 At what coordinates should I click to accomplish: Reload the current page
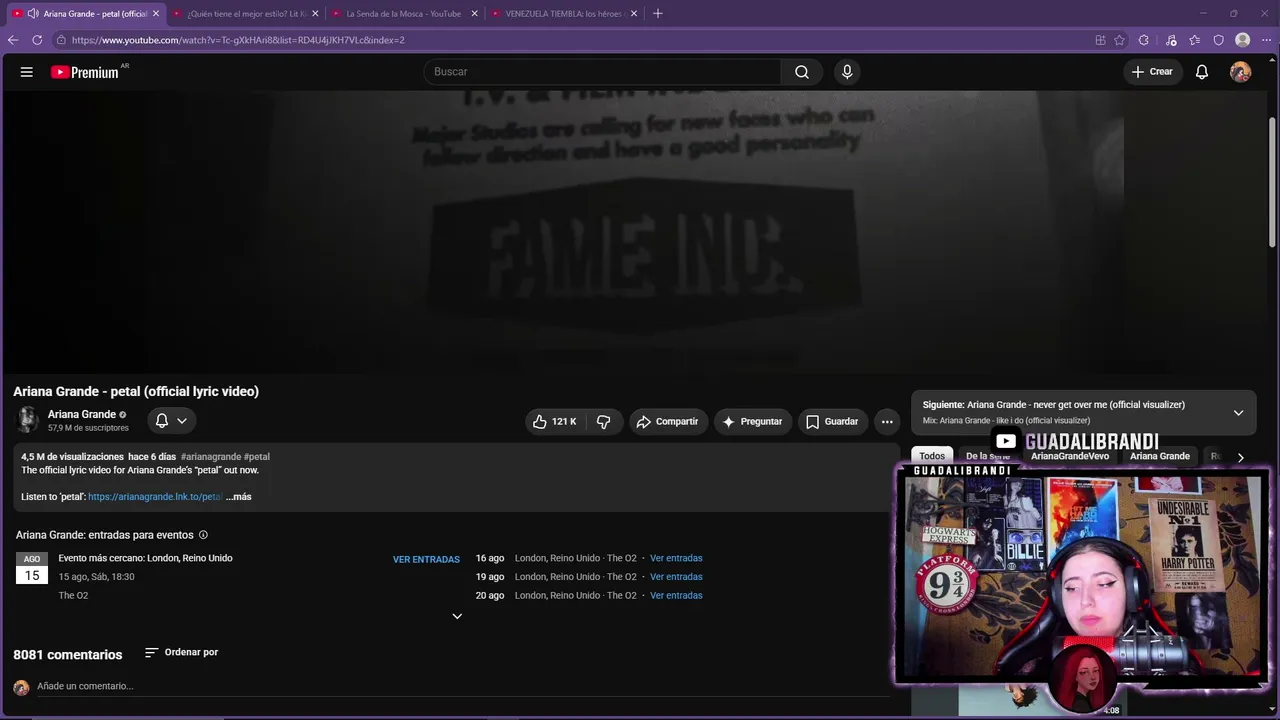(37, 40)
